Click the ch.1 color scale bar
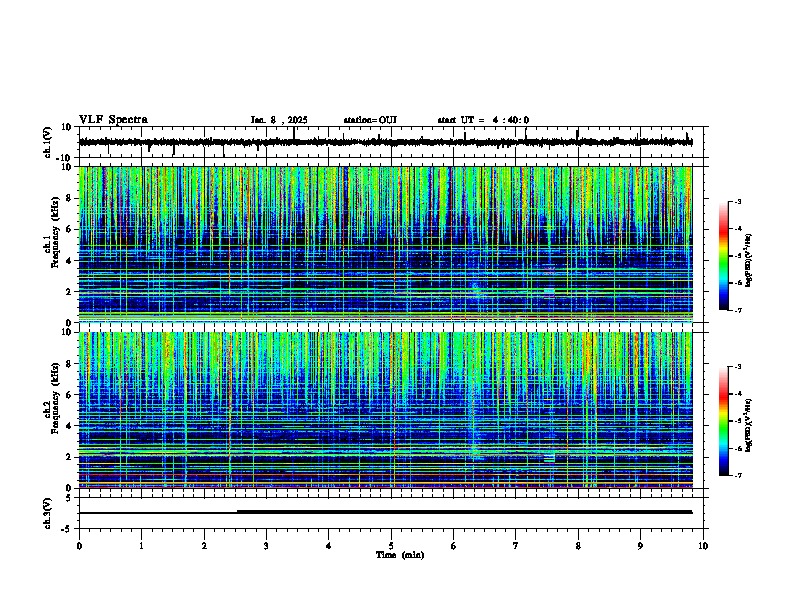The height and width of the screenshot is (612, 792). pos(723,256)
